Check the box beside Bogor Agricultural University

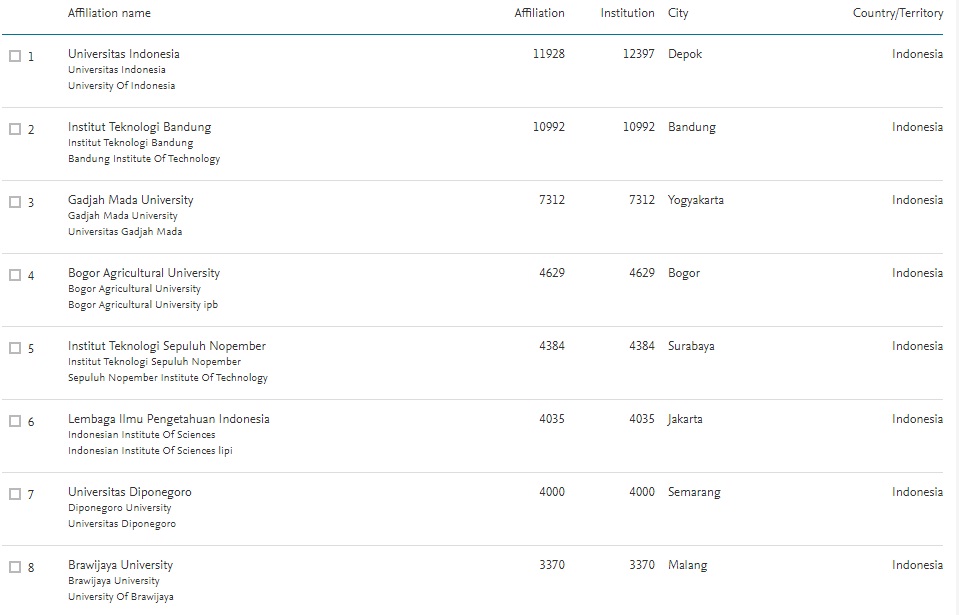tap(14, 273)
